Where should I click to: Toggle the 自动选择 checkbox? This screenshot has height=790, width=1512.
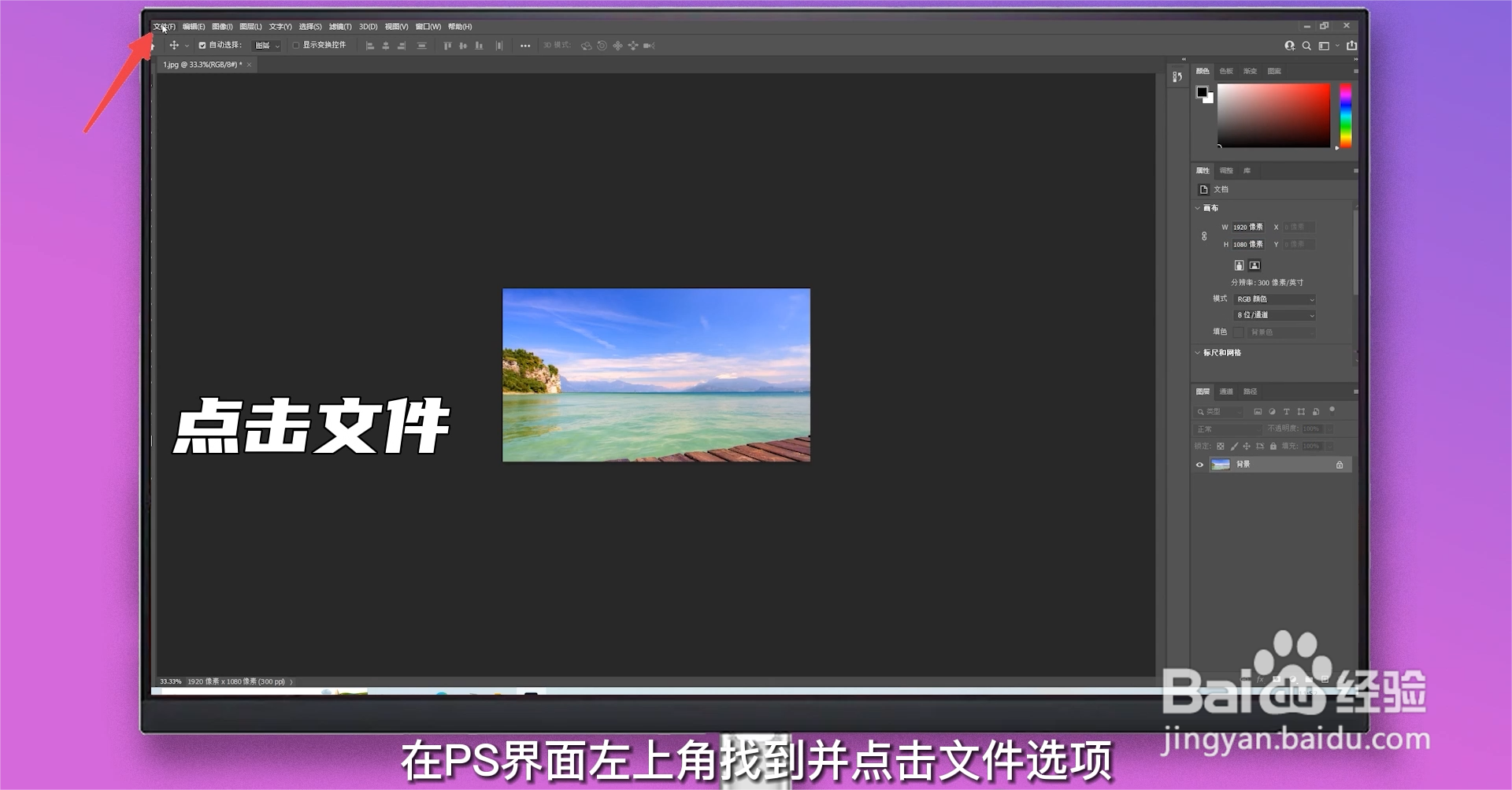pos(202,46)
